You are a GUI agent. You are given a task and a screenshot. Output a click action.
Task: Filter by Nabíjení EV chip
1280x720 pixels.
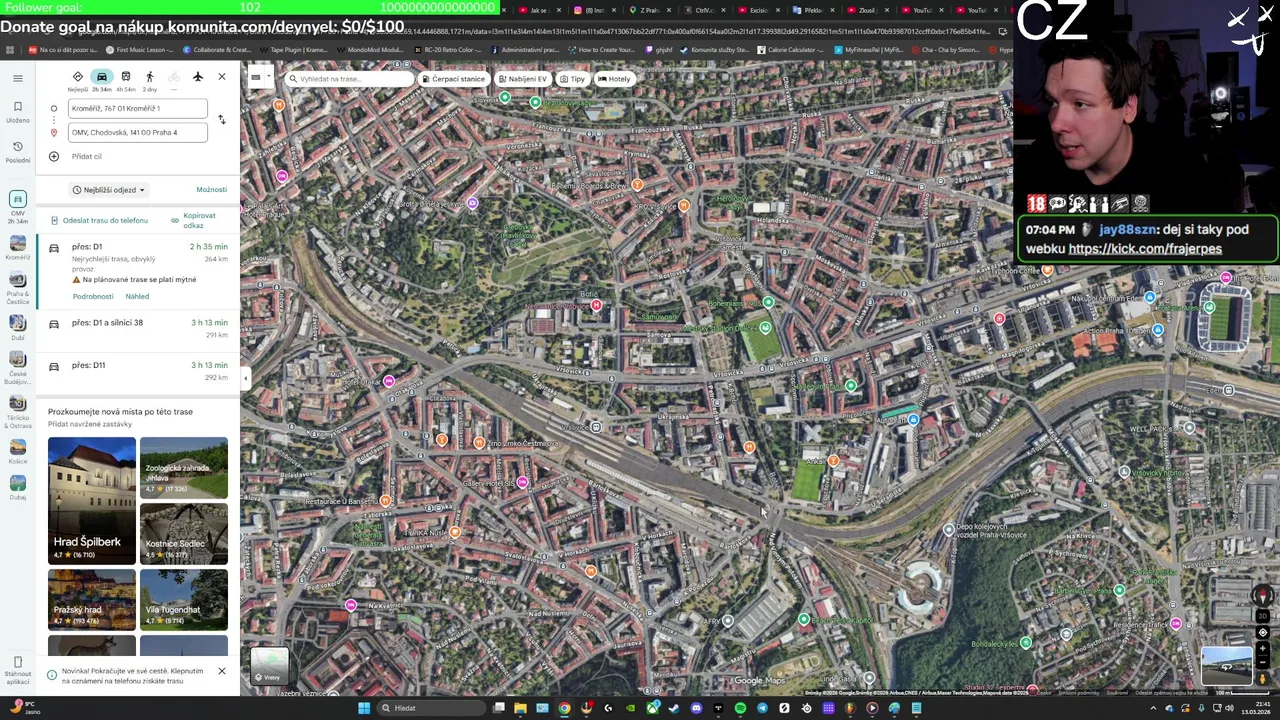tap(522, 79)
